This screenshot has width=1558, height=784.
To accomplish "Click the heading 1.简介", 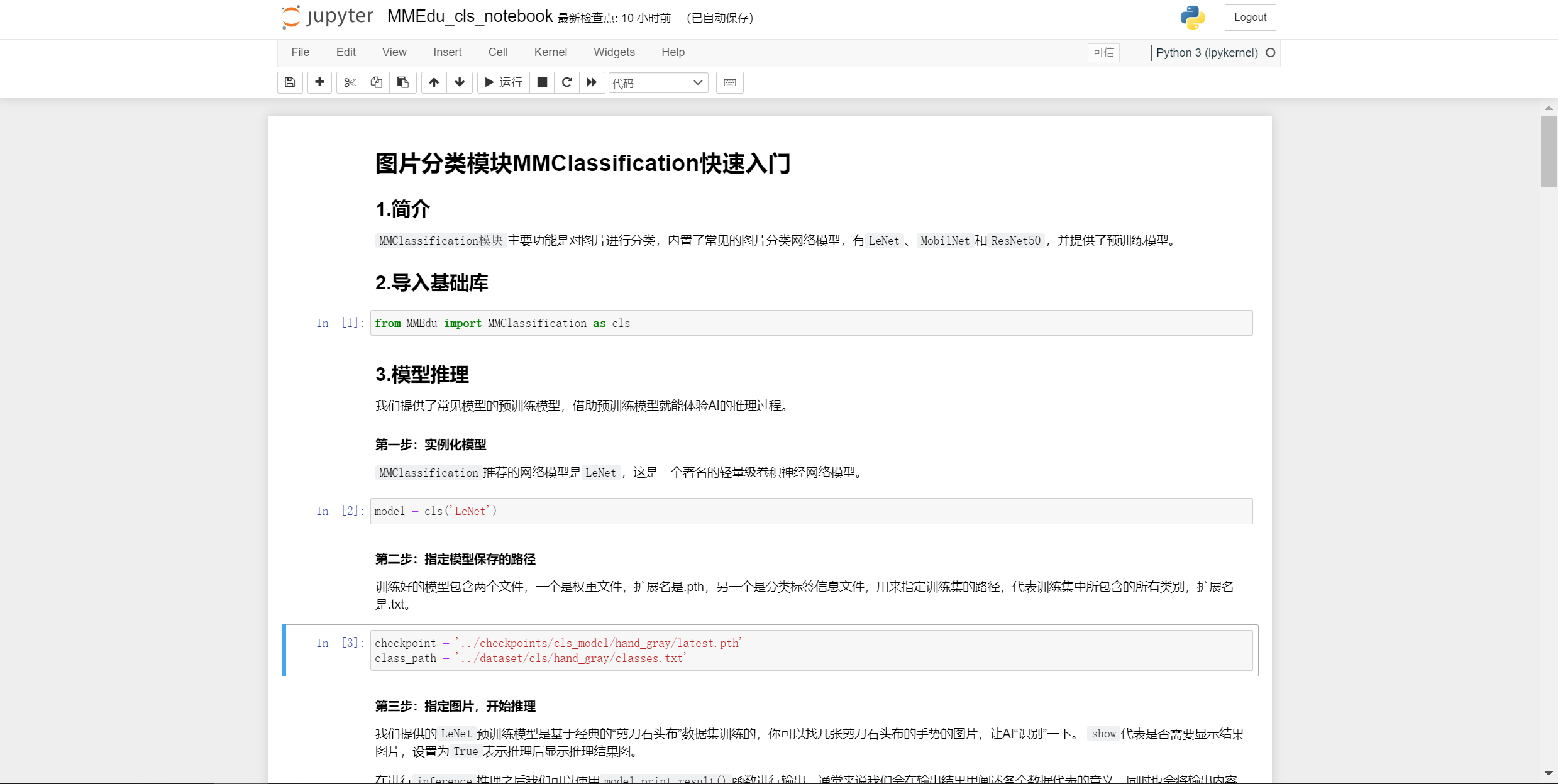I will 402,209.
